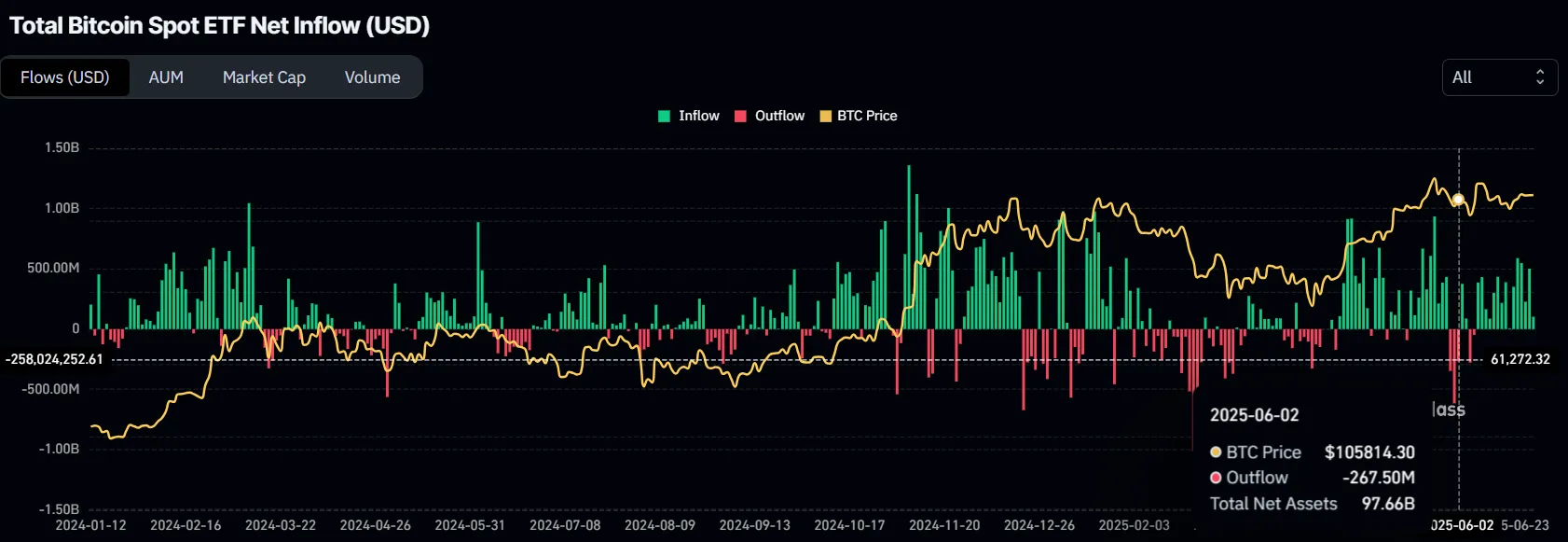Hide the Outflow series via legend text
Screen dimensions: 1568x542
(x=779, y=116)
